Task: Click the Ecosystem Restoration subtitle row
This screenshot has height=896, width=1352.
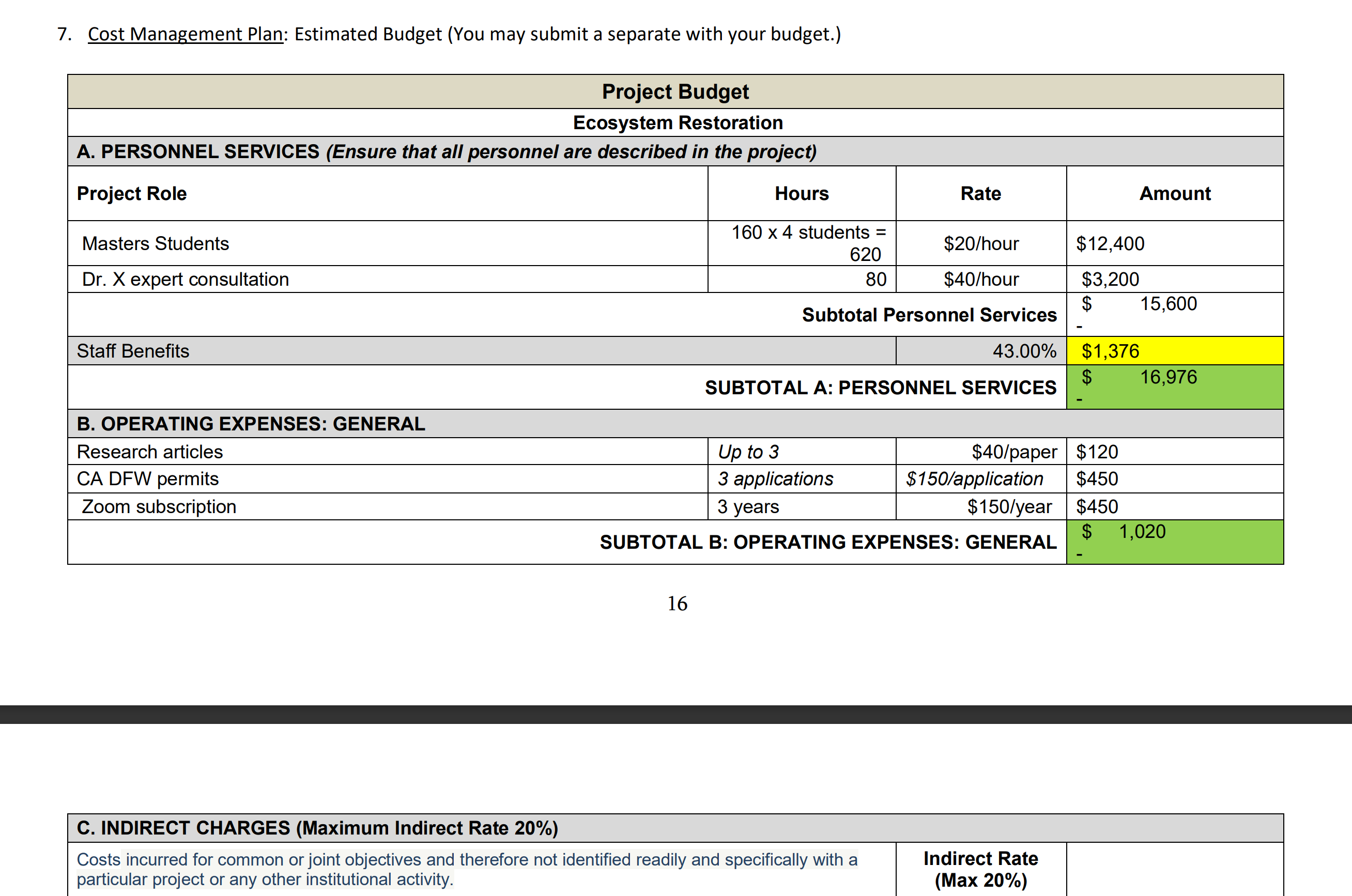Action: click(x=677, y=123)
